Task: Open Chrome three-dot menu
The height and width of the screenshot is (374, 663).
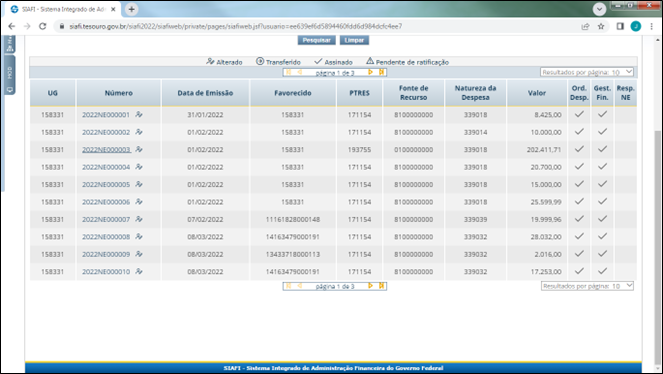Action: coord(652,26)
